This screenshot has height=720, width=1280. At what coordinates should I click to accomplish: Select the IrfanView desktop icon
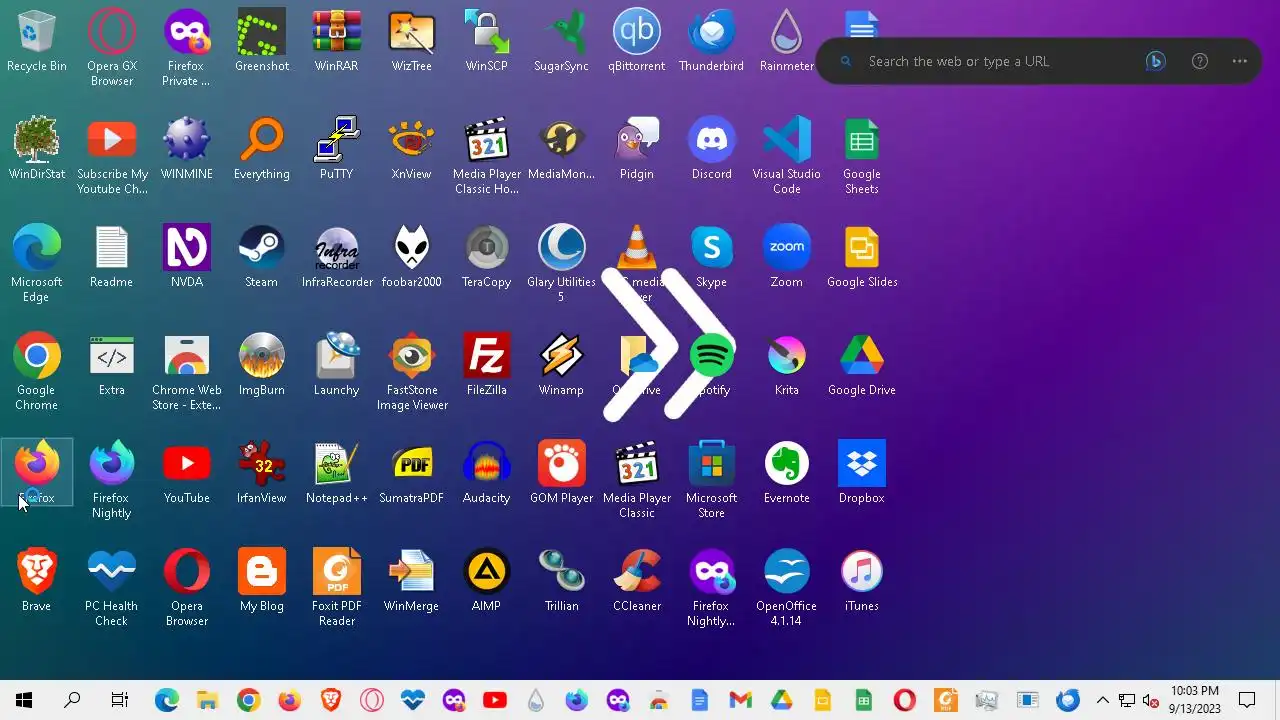(262, 474)
